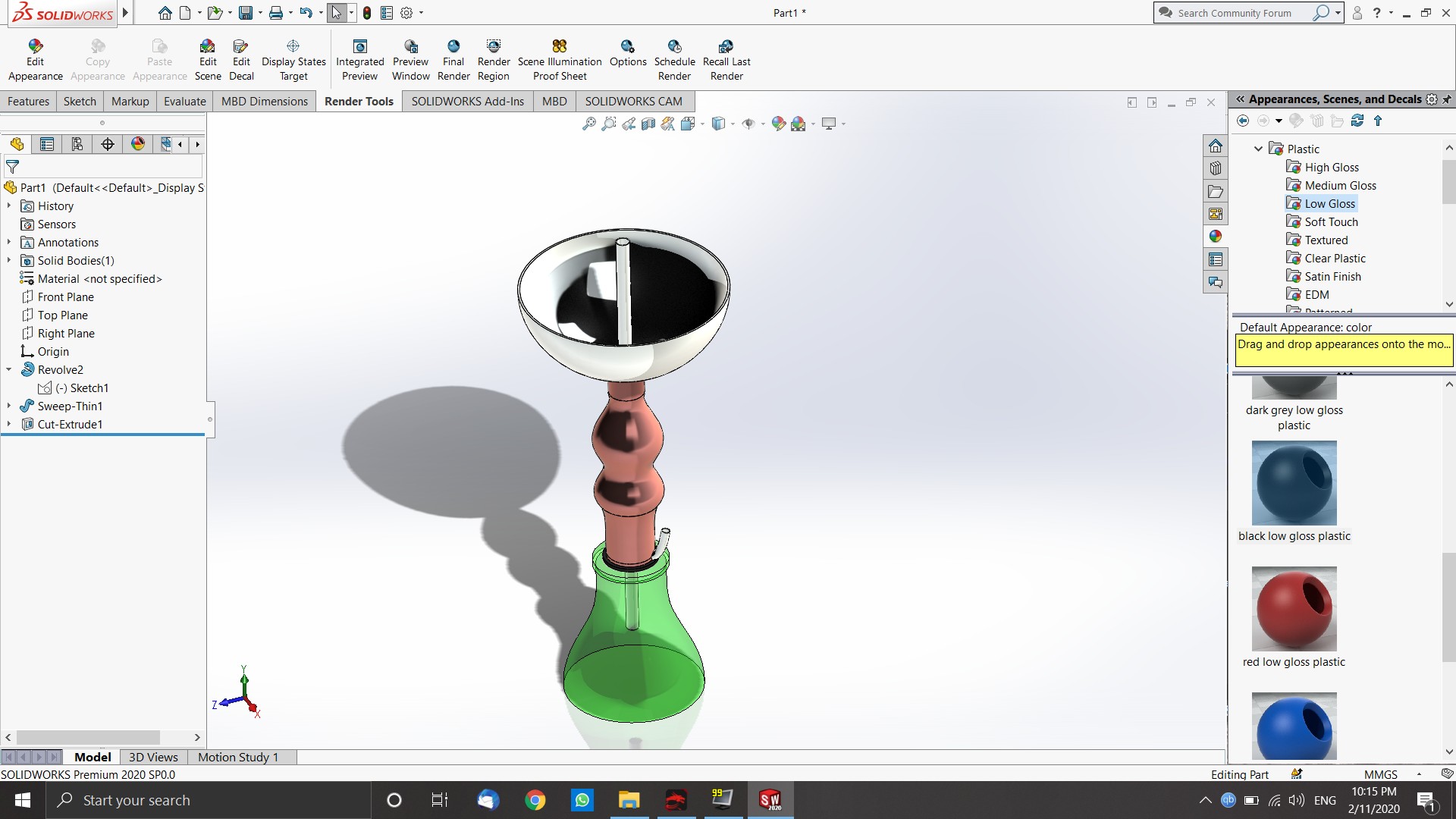Open the Motion Study 1 tab

tap(238, 757)
